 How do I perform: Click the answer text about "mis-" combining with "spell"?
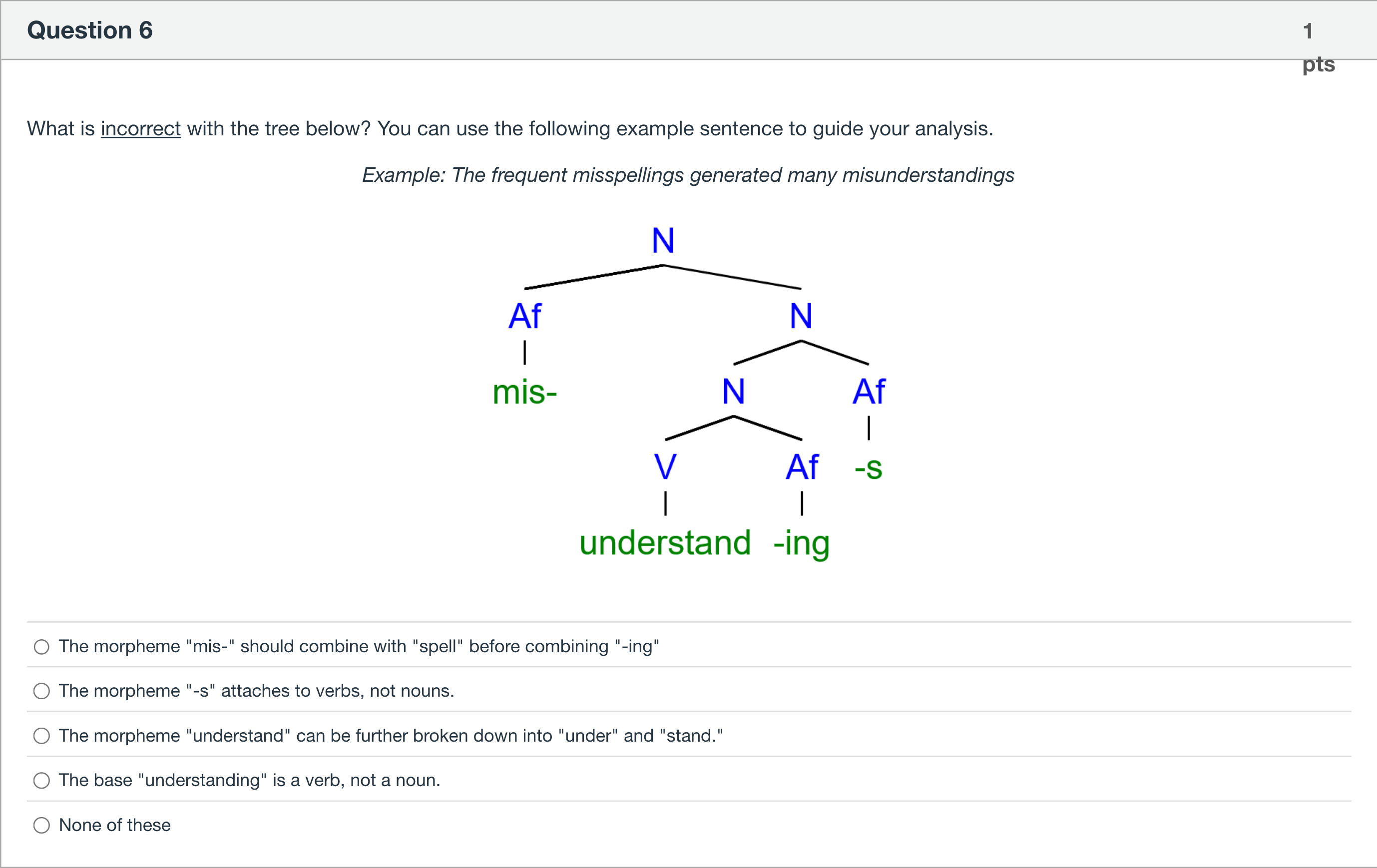pyautogui.click(x=359, y=647)
